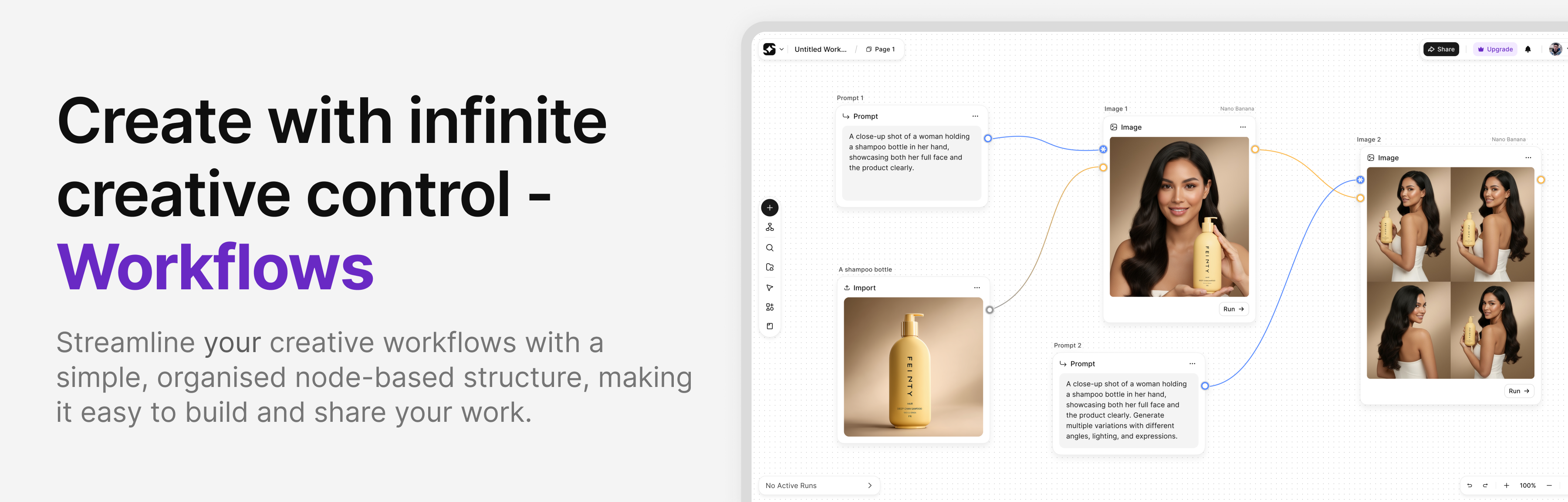Rename the Untitled Workflow title
1568x502 pixels.
coord(821,49)
